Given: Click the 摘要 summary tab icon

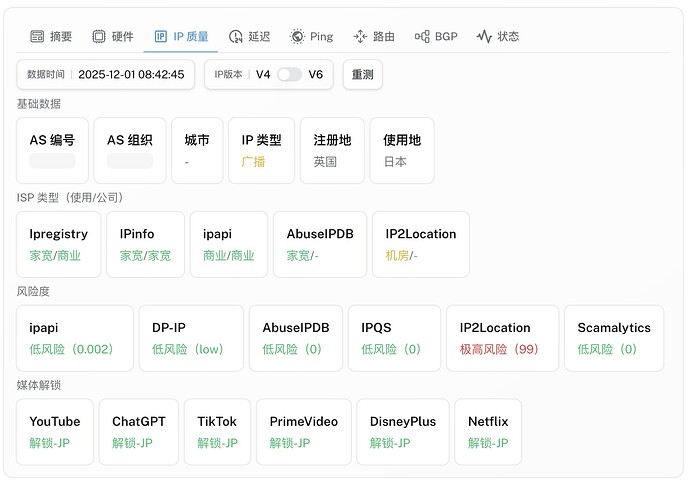Looking at the screenshot, I should click(x=37, y=36).
